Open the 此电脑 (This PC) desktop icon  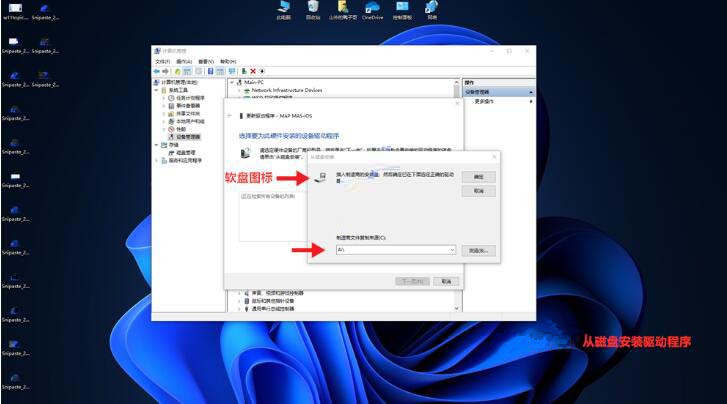click(x=284, y=10)
